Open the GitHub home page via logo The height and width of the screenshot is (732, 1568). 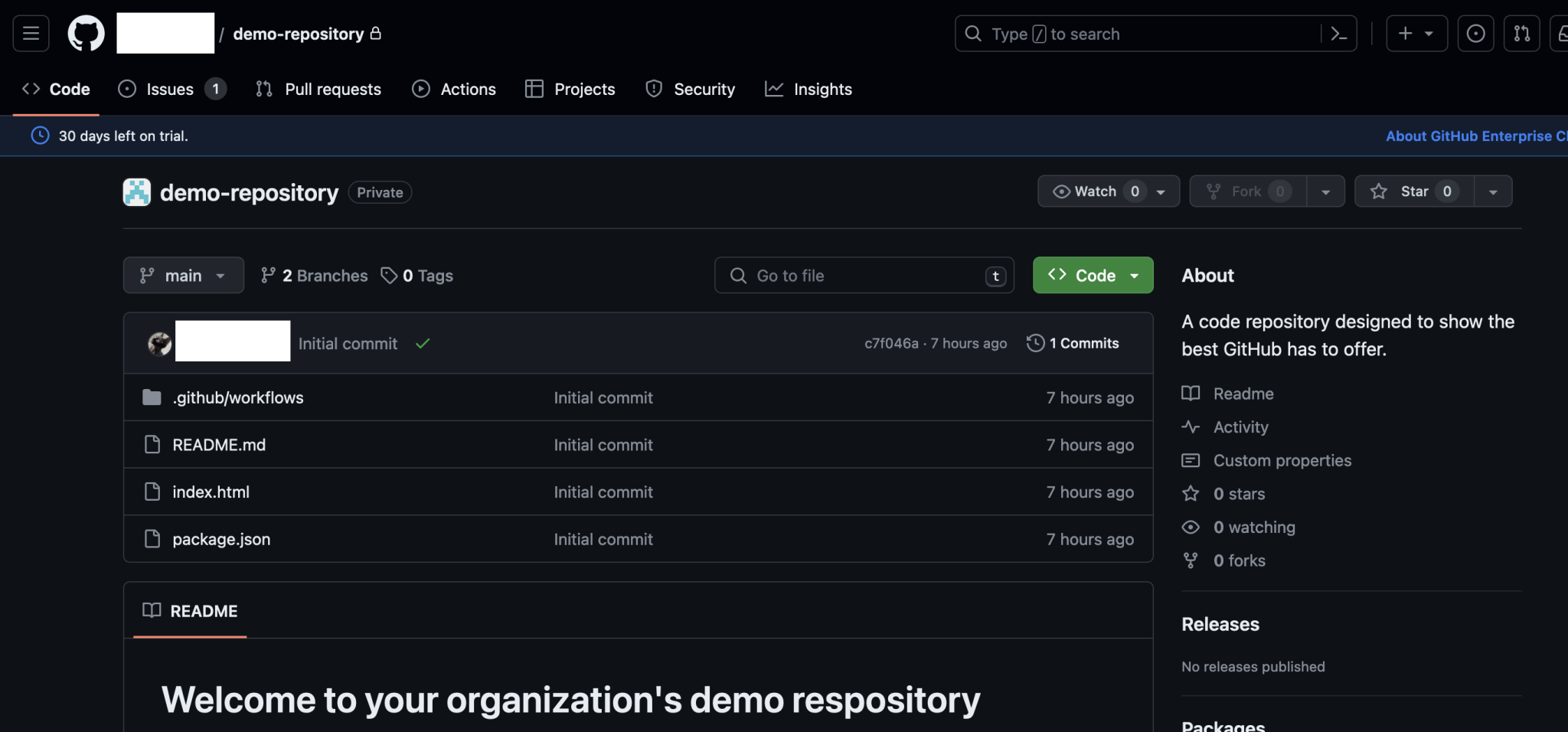(86, 33)
